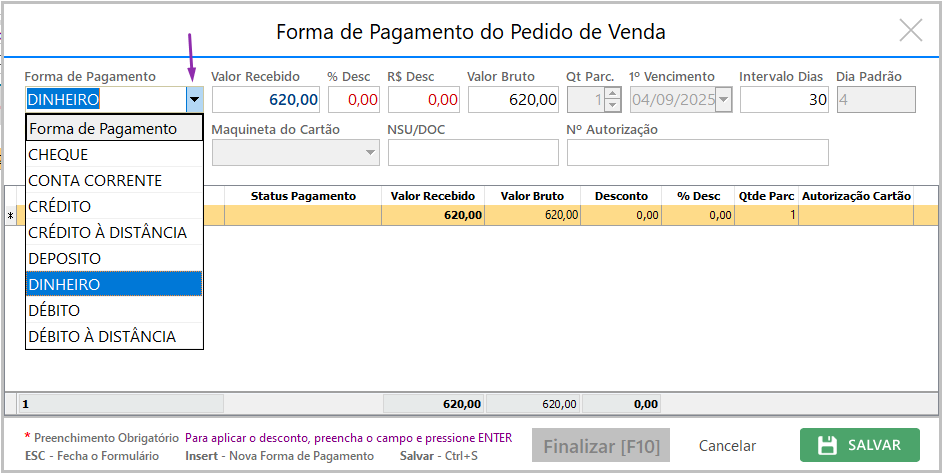Click the Valor Recebido input field
The image size is (942, 475).
pos(266,100)
